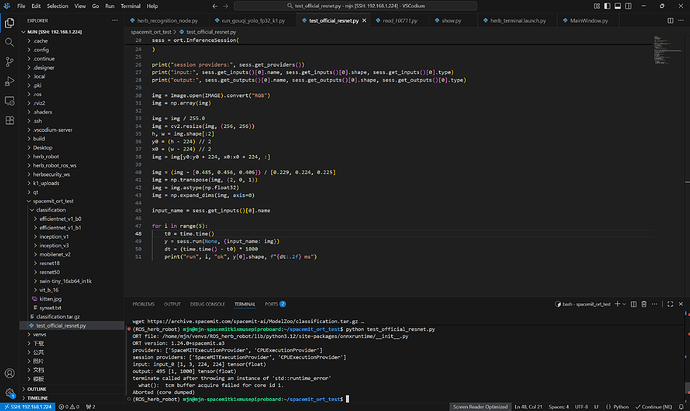Screen dimensions: 690x411
Task: Split the terminal panel
Action: [634, 304]
